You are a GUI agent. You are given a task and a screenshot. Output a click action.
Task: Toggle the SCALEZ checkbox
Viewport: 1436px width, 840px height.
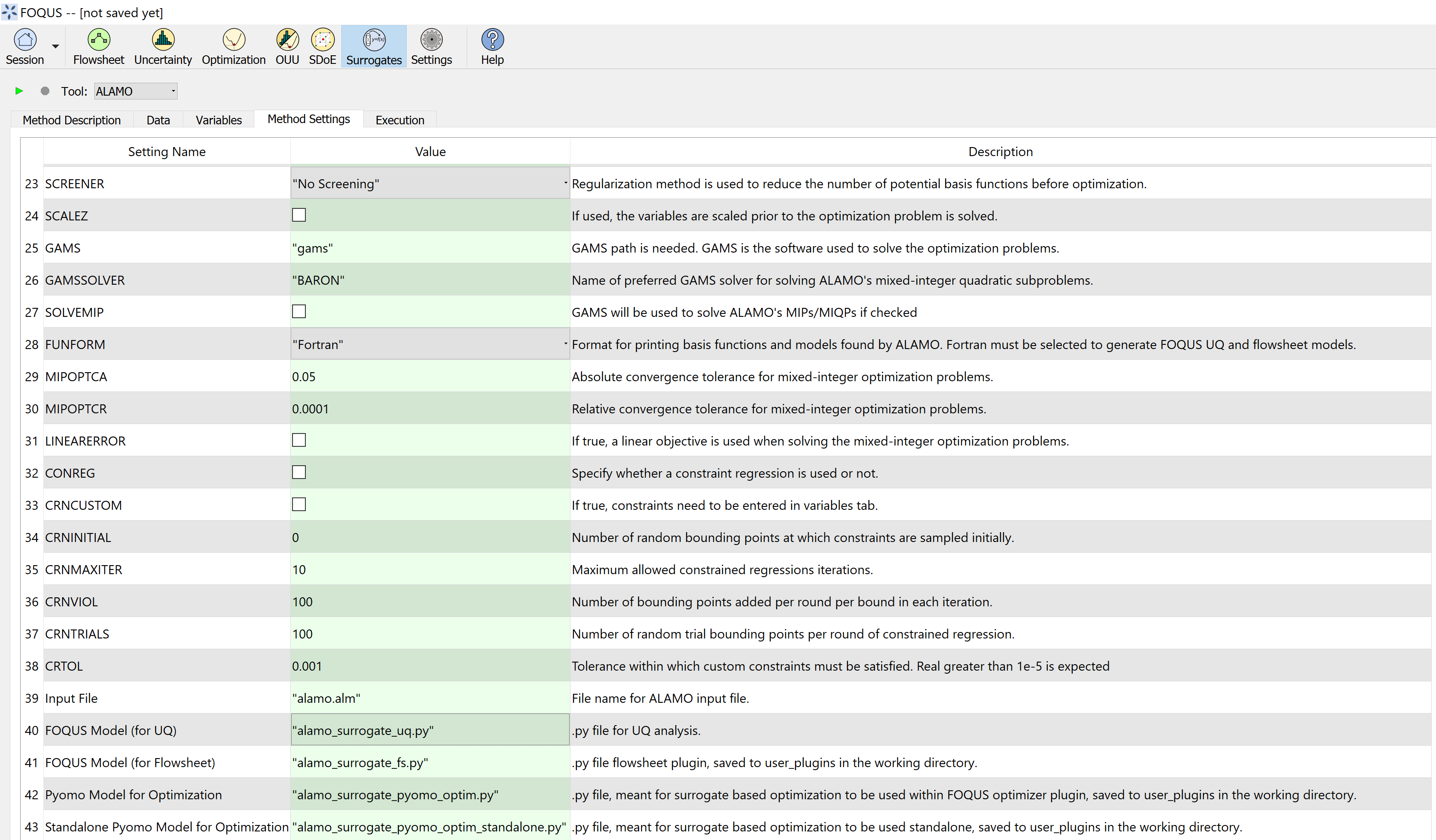point(299,215)
